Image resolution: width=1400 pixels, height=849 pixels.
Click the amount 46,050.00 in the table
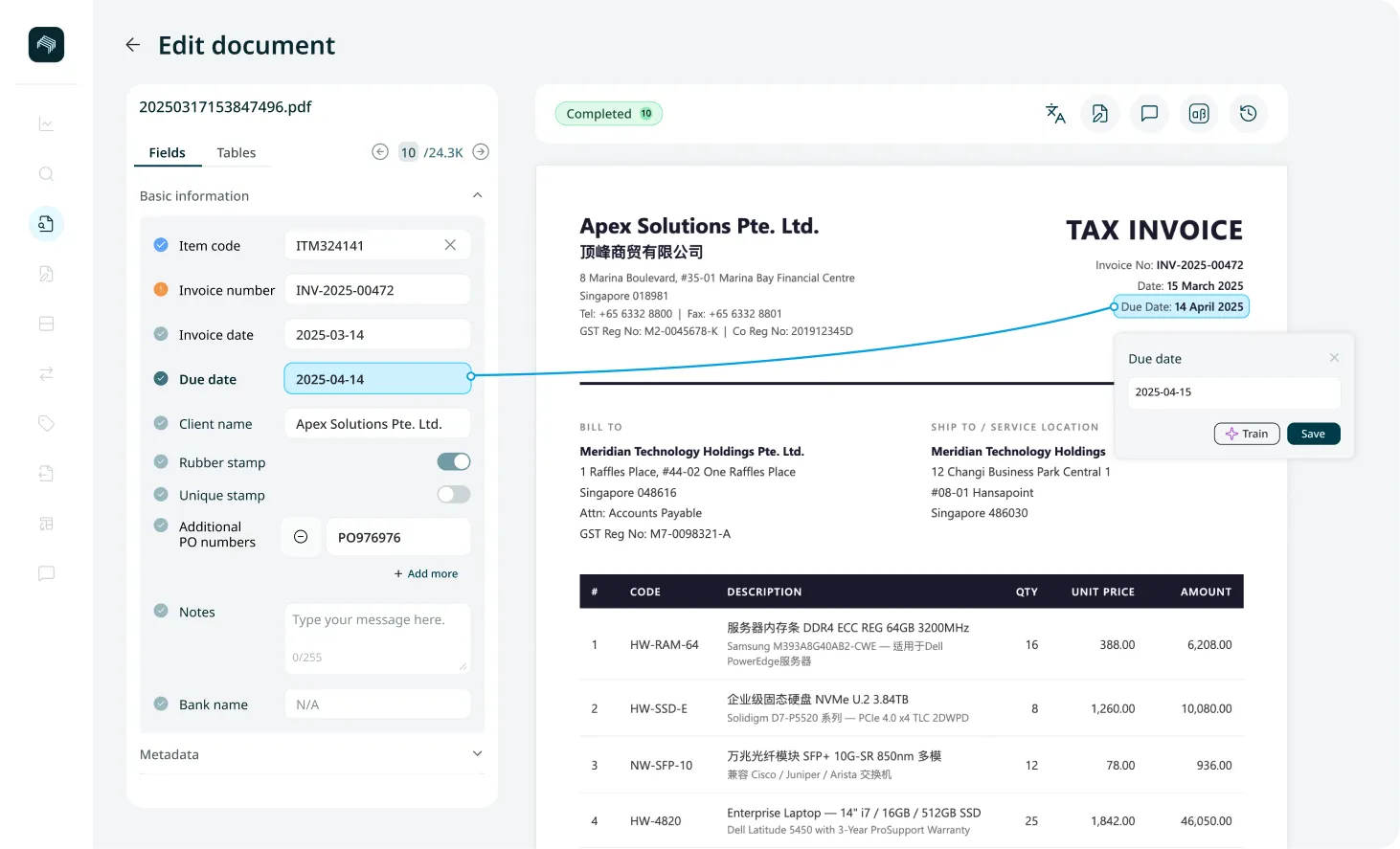tap(1207, 821)
